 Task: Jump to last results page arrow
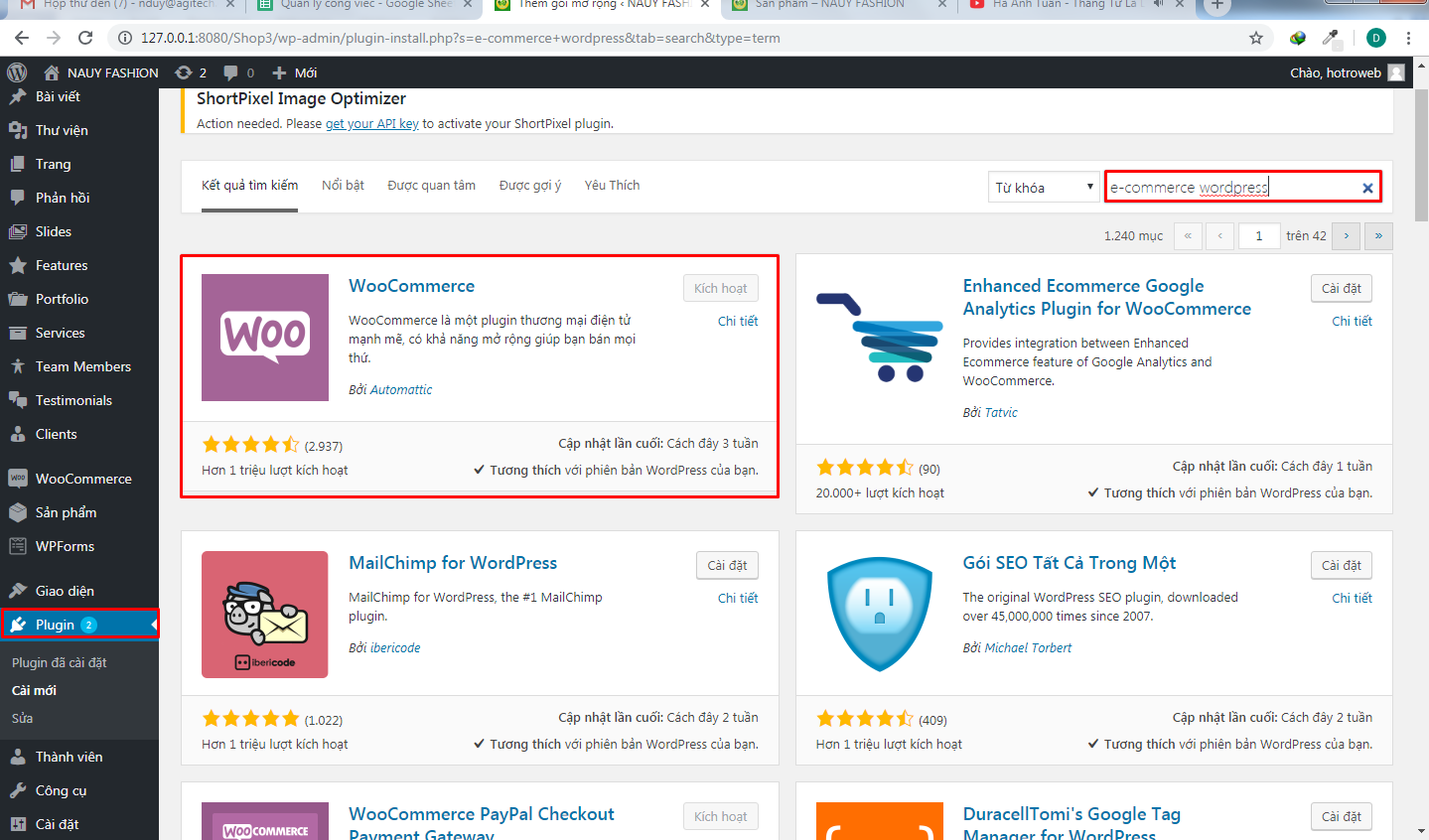1378,235
